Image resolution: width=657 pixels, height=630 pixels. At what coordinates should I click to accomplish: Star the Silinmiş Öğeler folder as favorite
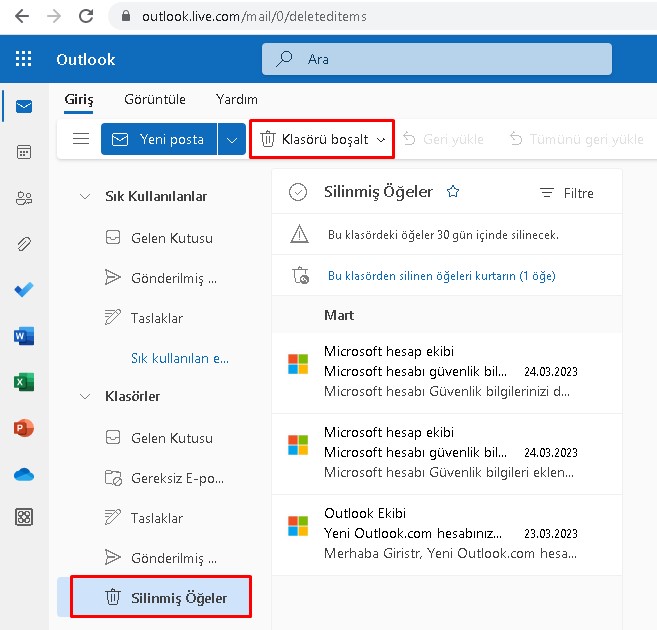point(453,192)
